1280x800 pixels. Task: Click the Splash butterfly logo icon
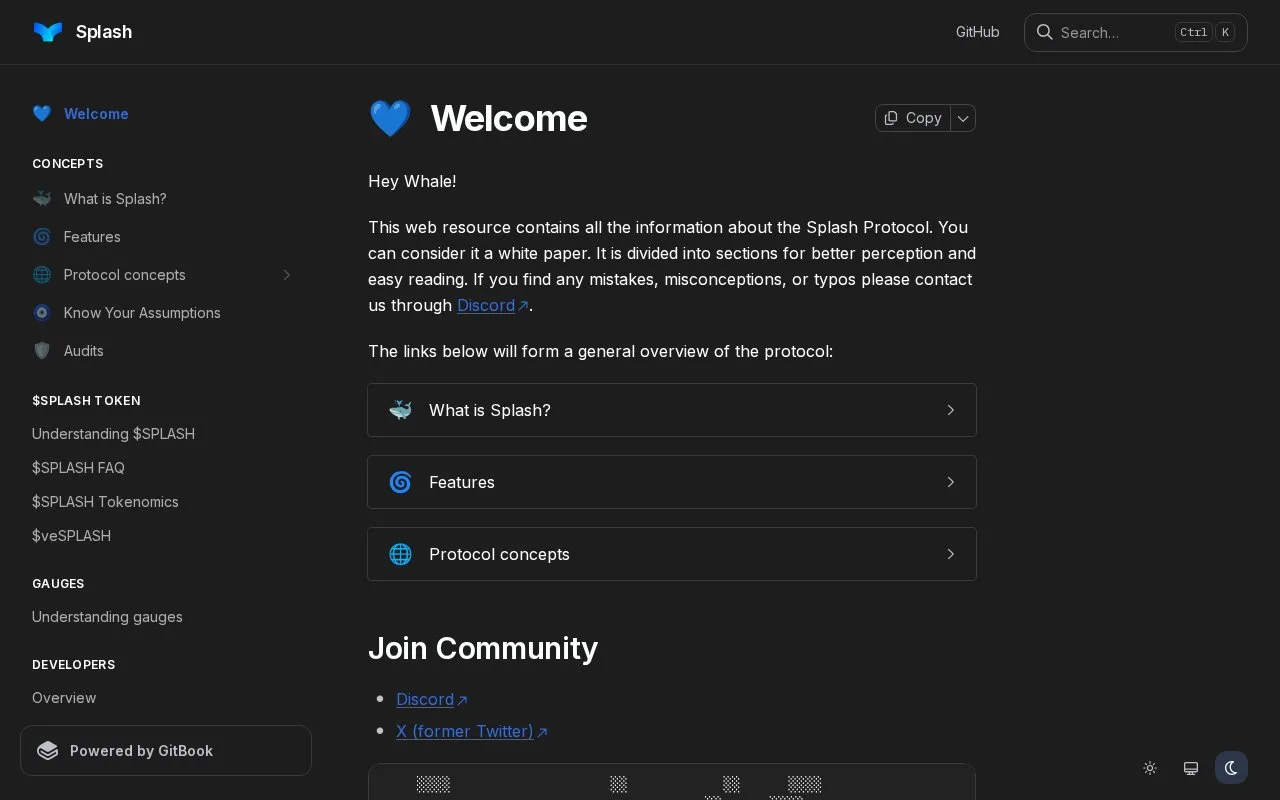point(47,32)
